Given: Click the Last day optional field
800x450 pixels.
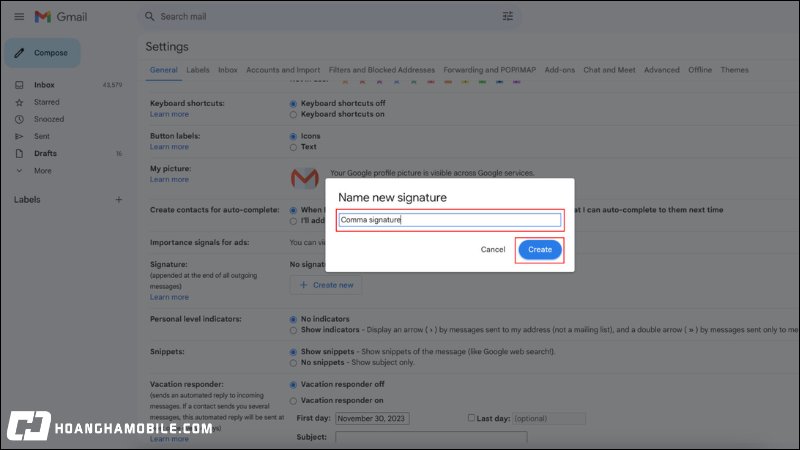Looking at the screenshot, I should 548,418.
